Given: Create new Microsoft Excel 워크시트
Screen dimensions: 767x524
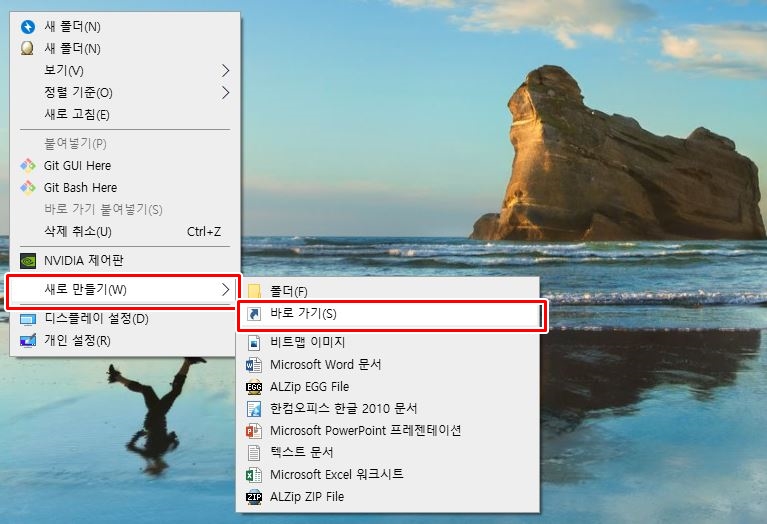Looking at the screenshot, I should click(388, 475).
